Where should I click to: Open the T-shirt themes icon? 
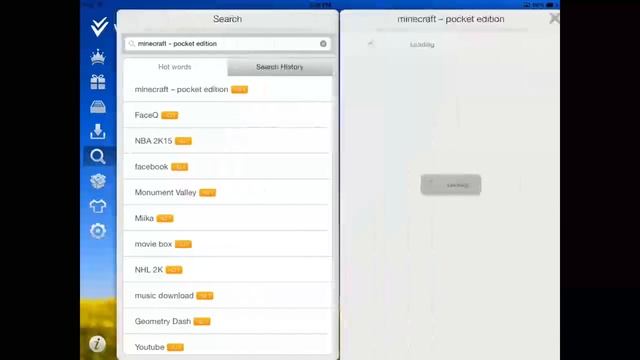[98, 206]
